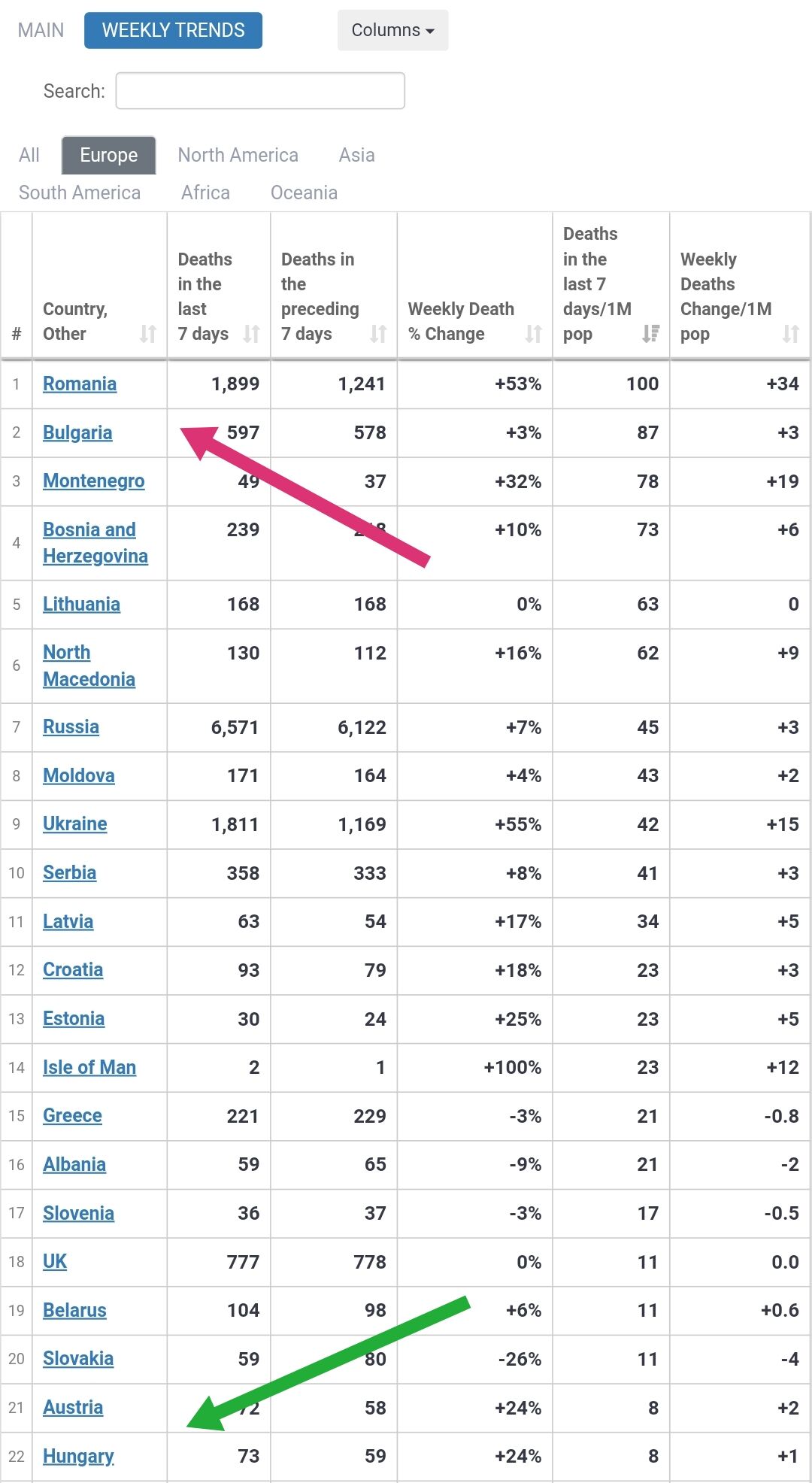
Task: Toggle sort on Deaths per 1M pop icon
Action: click(651, 334)
